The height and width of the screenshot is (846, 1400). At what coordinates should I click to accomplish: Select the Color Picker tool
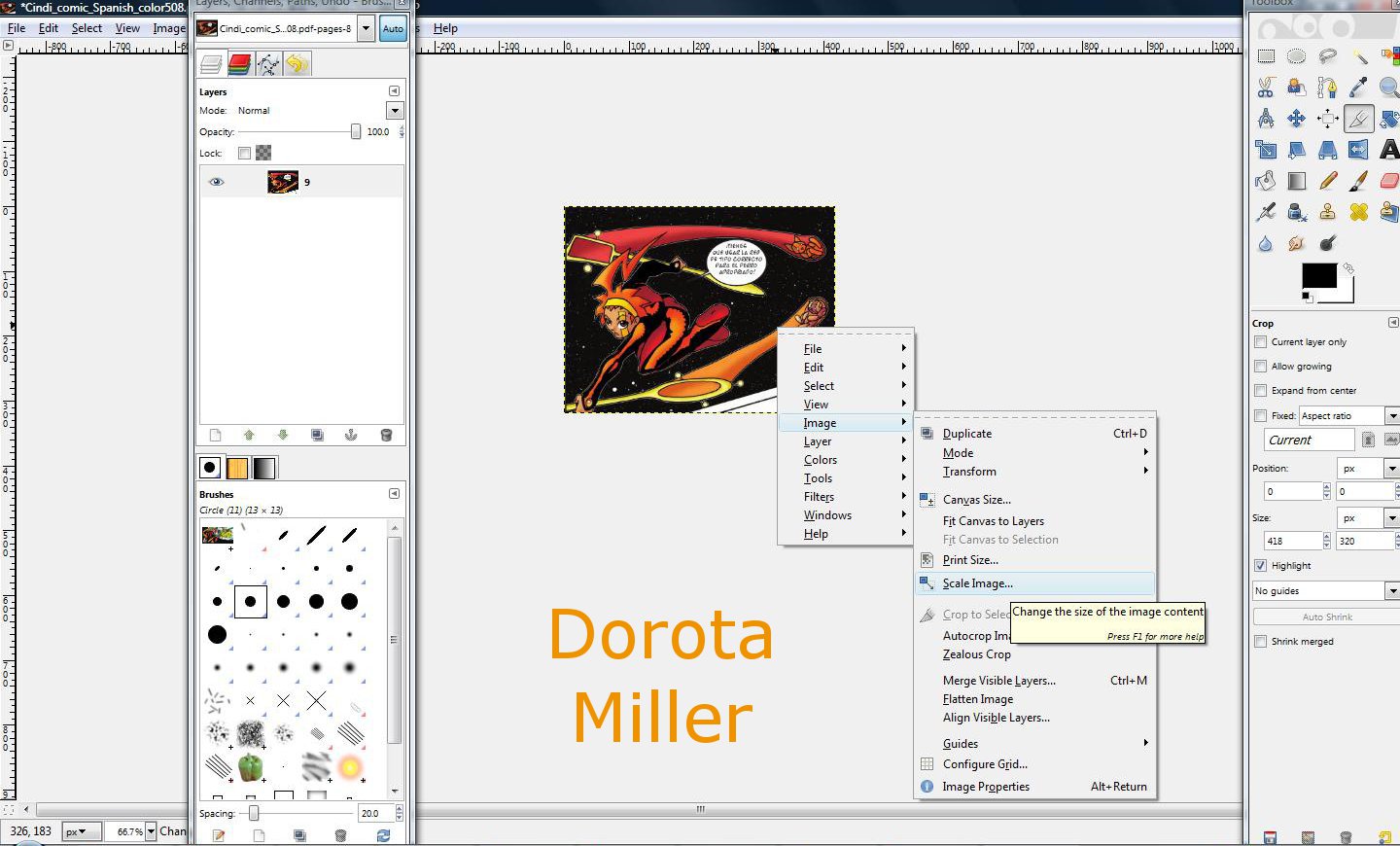click(1360, 88)
